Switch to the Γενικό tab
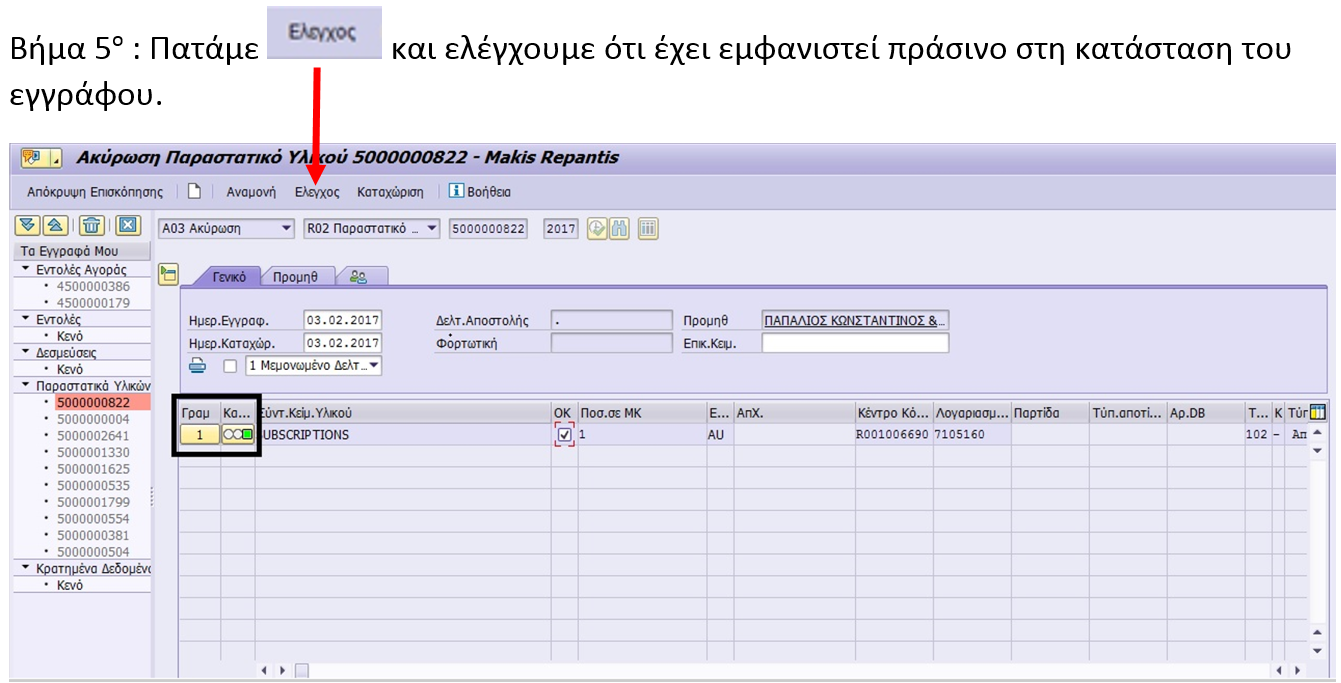The width and height of the screenshot is (1341, 683). pos(229,277)
